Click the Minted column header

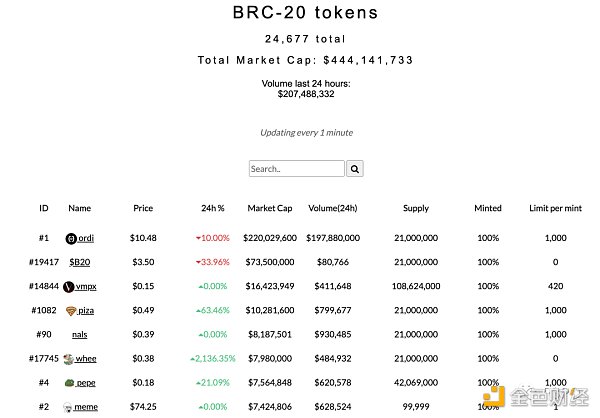pos(488,208)
